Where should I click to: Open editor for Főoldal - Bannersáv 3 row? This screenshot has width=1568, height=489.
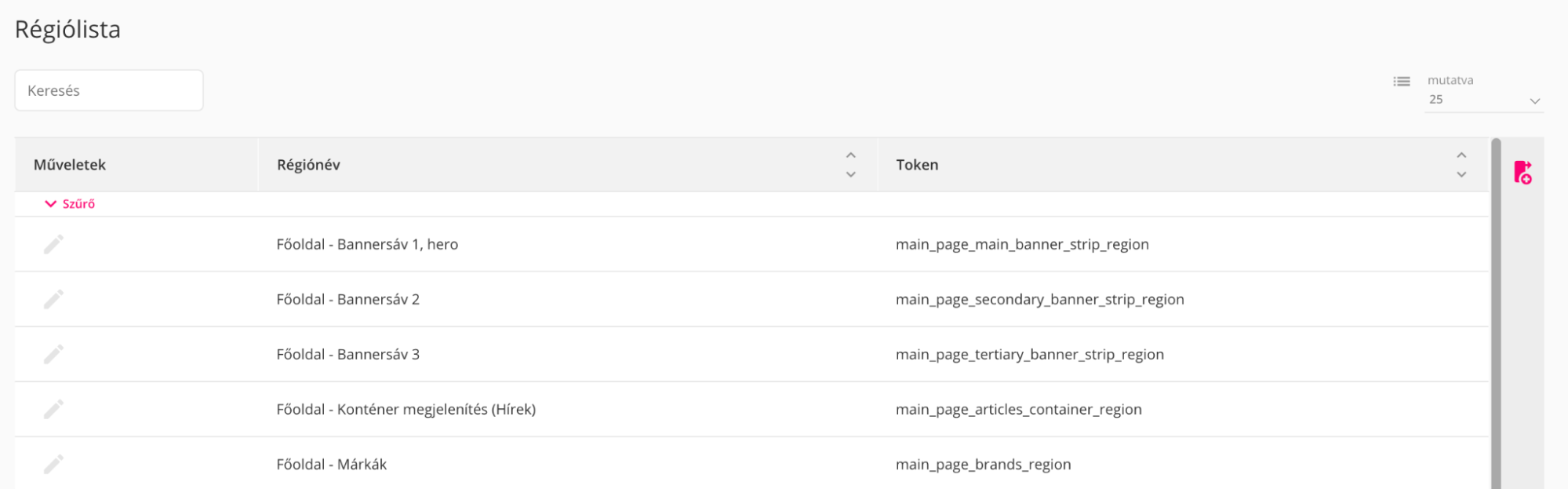pos(53,354)
